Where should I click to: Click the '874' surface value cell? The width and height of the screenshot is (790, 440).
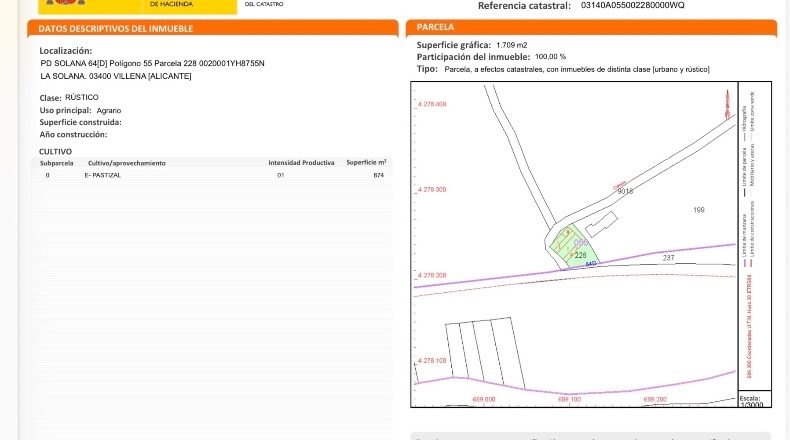[x=379, y=175]
